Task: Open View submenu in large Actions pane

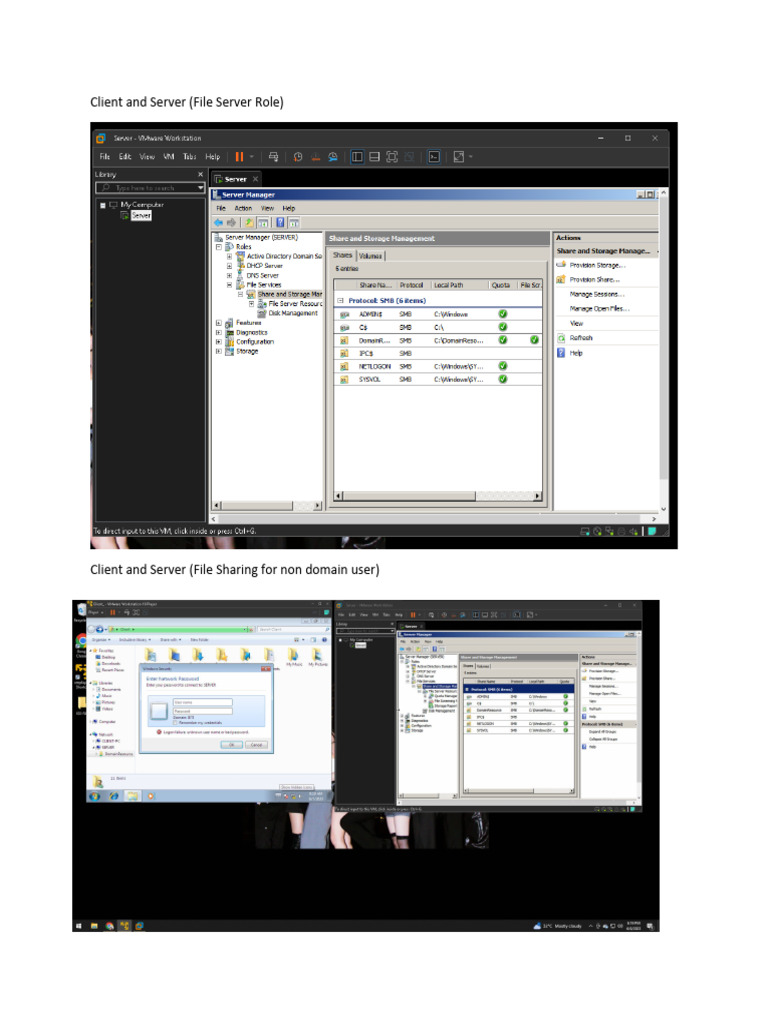Action: [576, 323]
